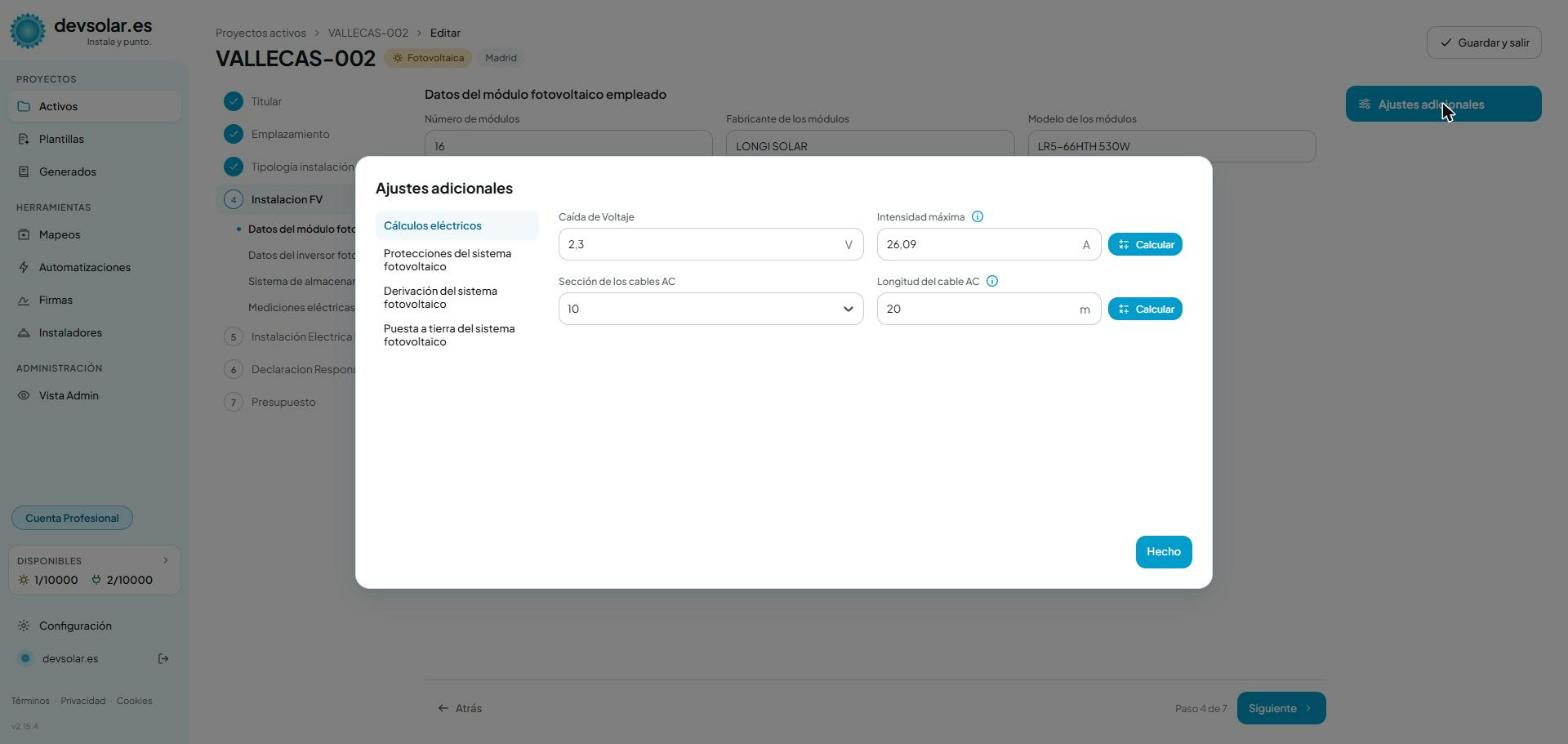Click the Vista Admin eye icon
The image size is (1568, 744).
24,396
